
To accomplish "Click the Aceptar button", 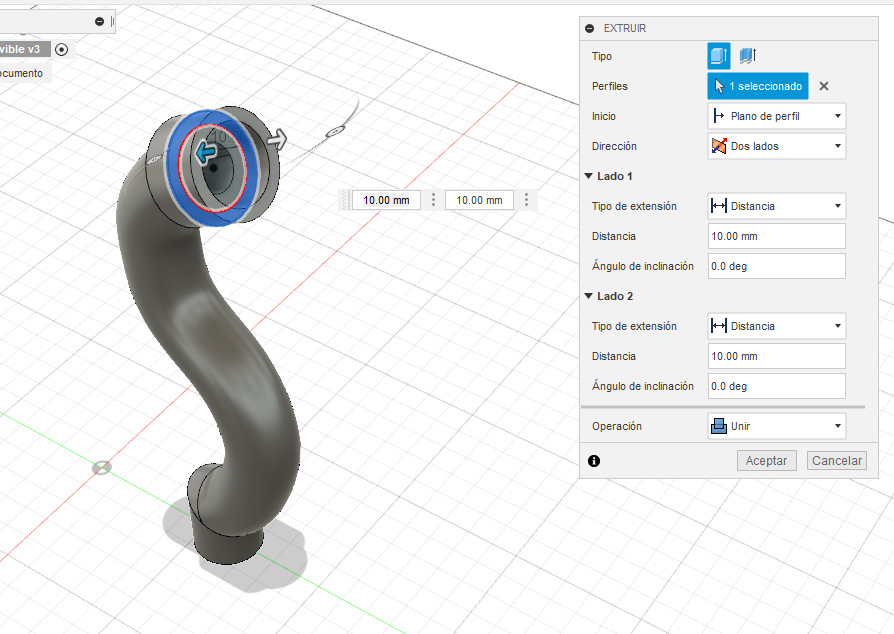I will (x=766, y=461).
